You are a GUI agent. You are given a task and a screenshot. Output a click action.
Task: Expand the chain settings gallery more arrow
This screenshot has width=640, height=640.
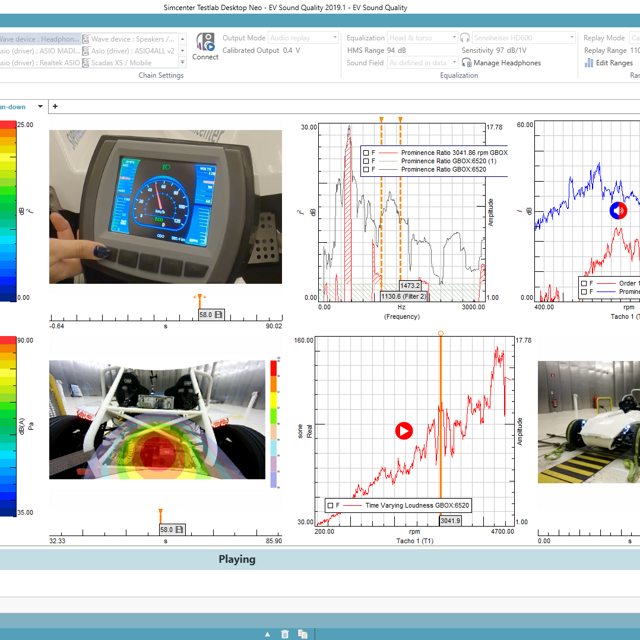click(x=183, y=62)
